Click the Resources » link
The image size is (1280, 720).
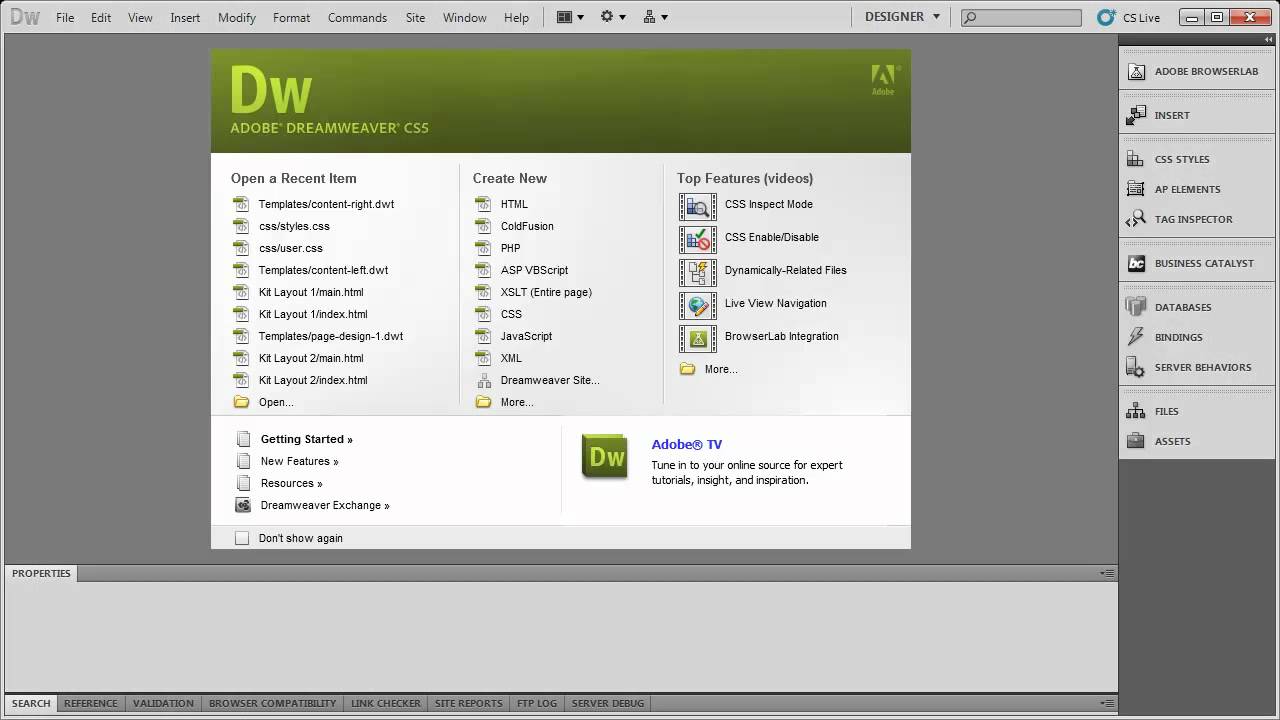point(291,483)
